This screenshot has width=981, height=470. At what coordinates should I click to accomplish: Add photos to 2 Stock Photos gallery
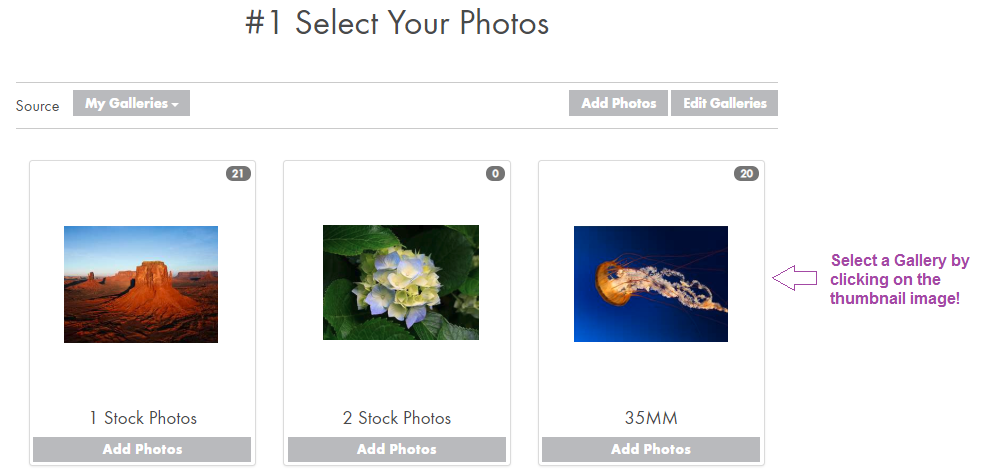coord(397,449)
